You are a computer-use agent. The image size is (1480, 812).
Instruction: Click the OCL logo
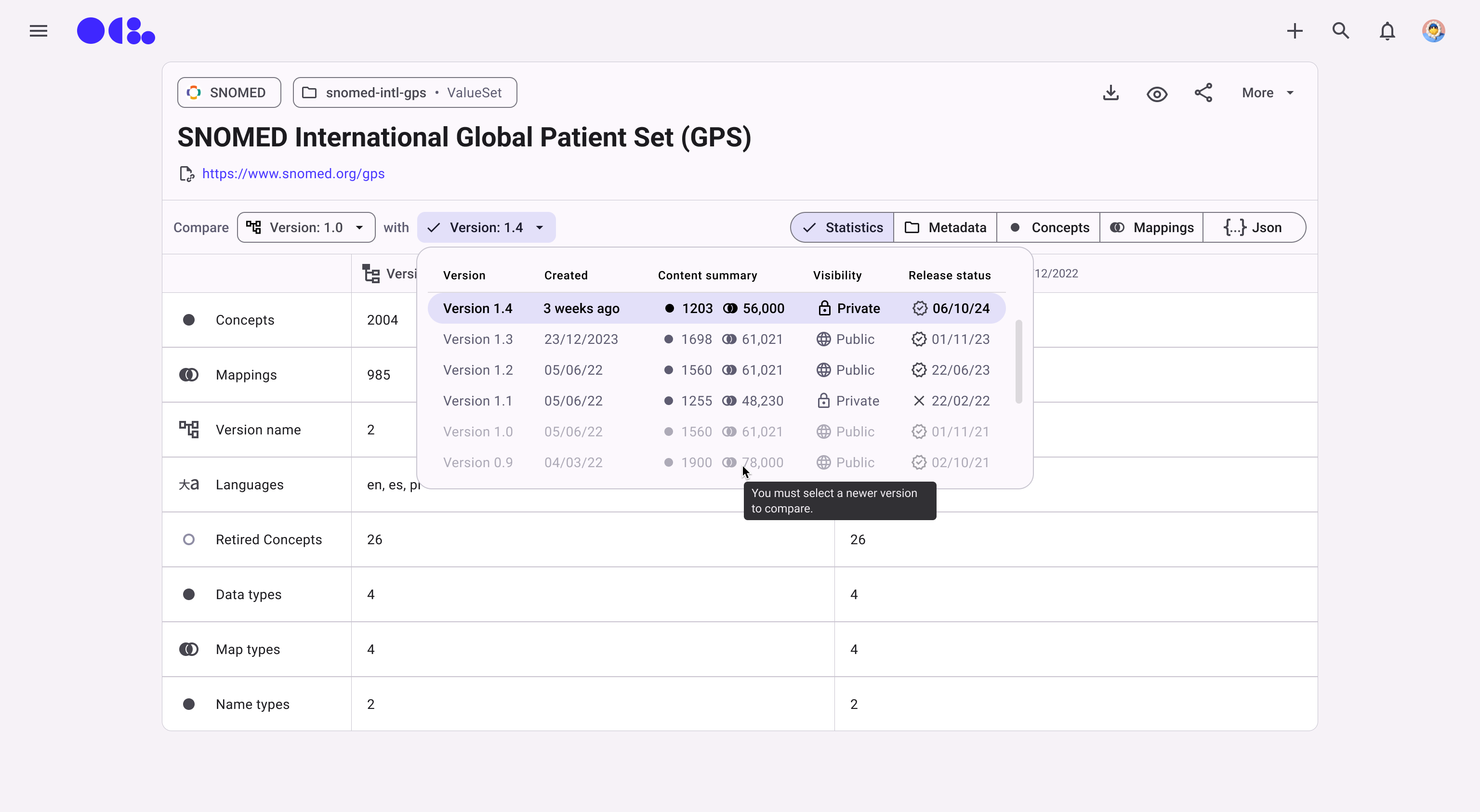(x=116, y=31)
